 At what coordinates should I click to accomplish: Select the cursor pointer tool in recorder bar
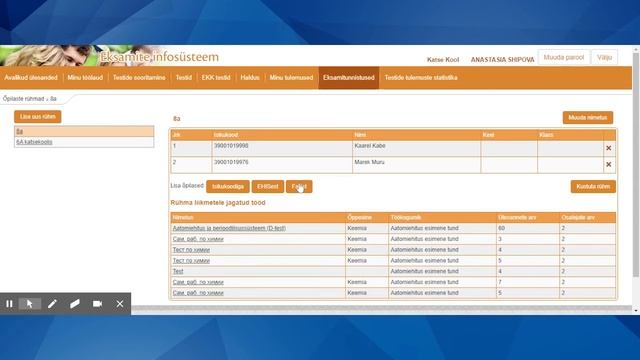30,304
